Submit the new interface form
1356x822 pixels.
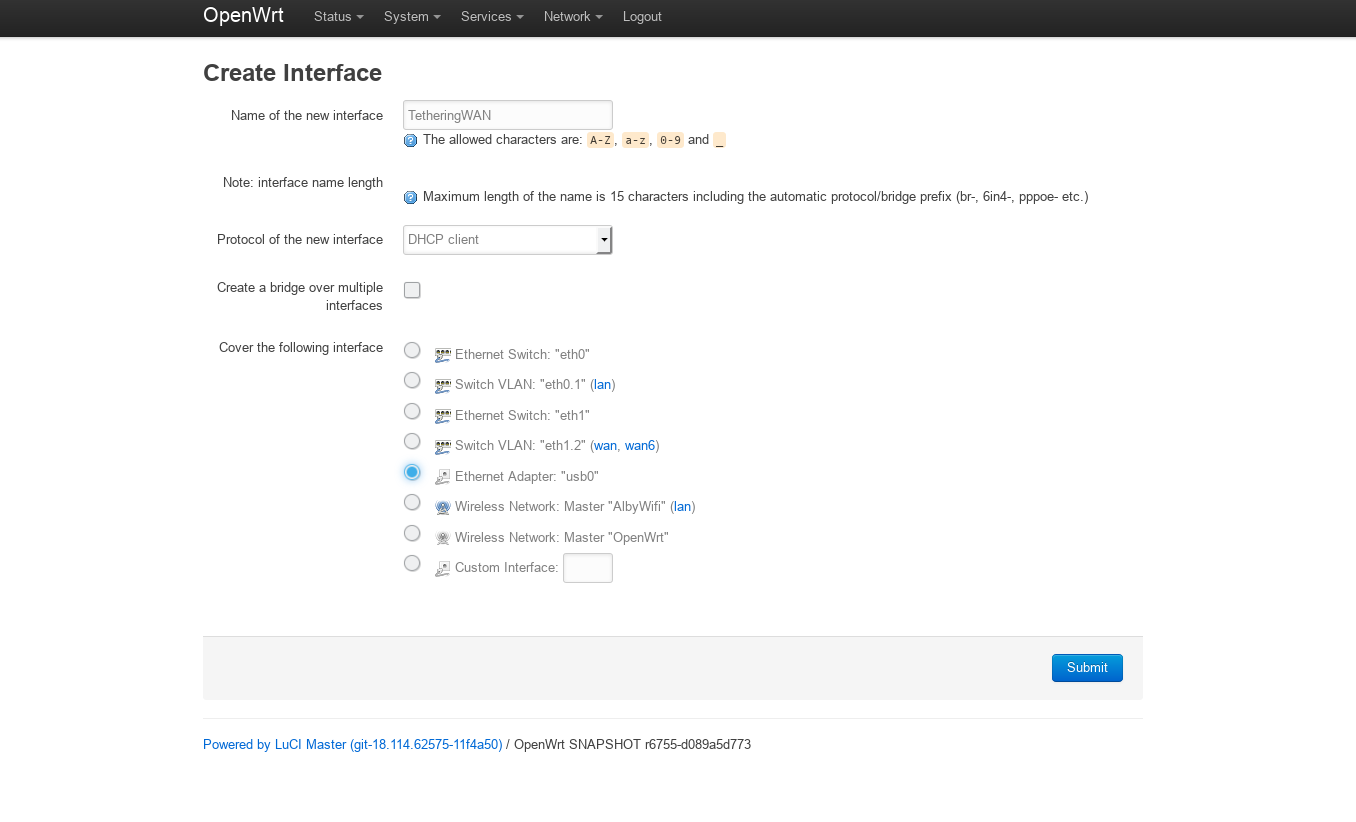1087,668
